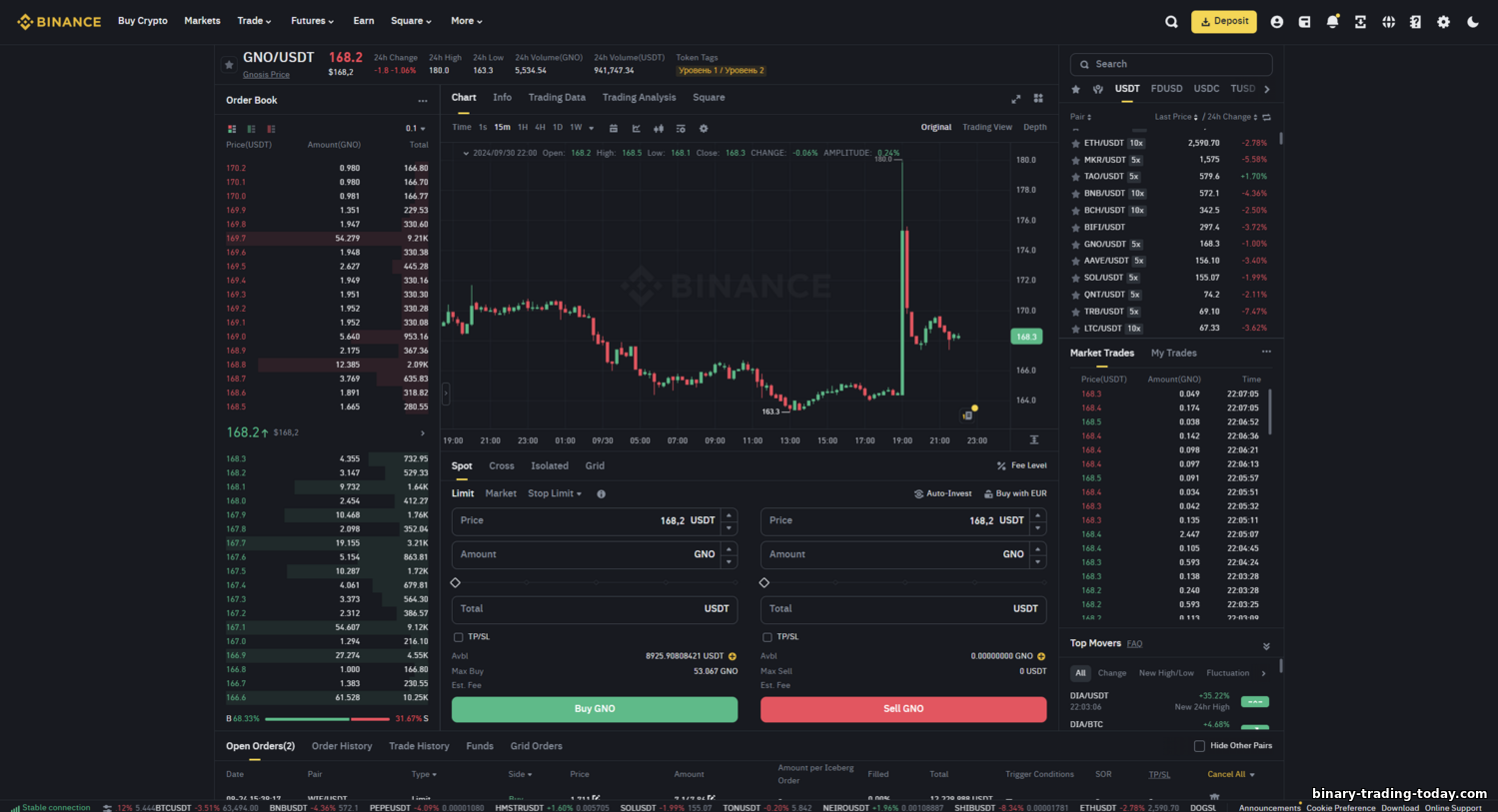Click the yellow Deposit button
This screenshot has height=812, width=1498.
[1224, 21]
